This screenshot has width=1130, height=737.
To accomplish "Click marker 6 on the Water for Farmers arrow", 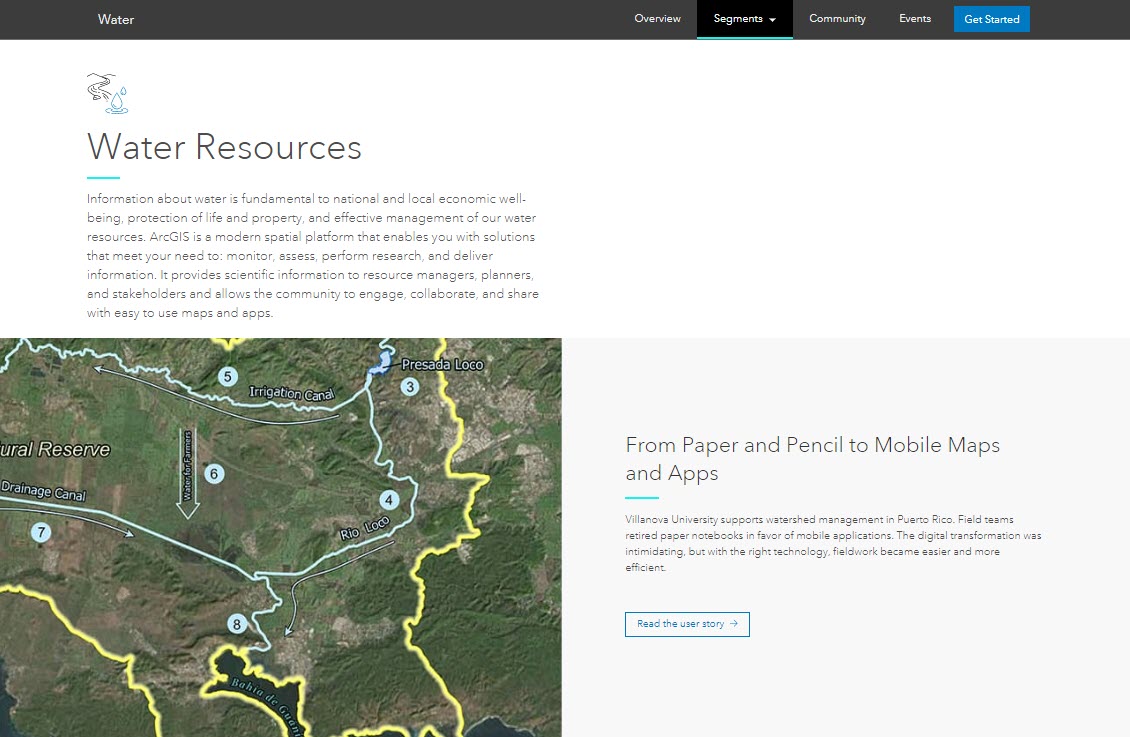I will coord(213,474).
